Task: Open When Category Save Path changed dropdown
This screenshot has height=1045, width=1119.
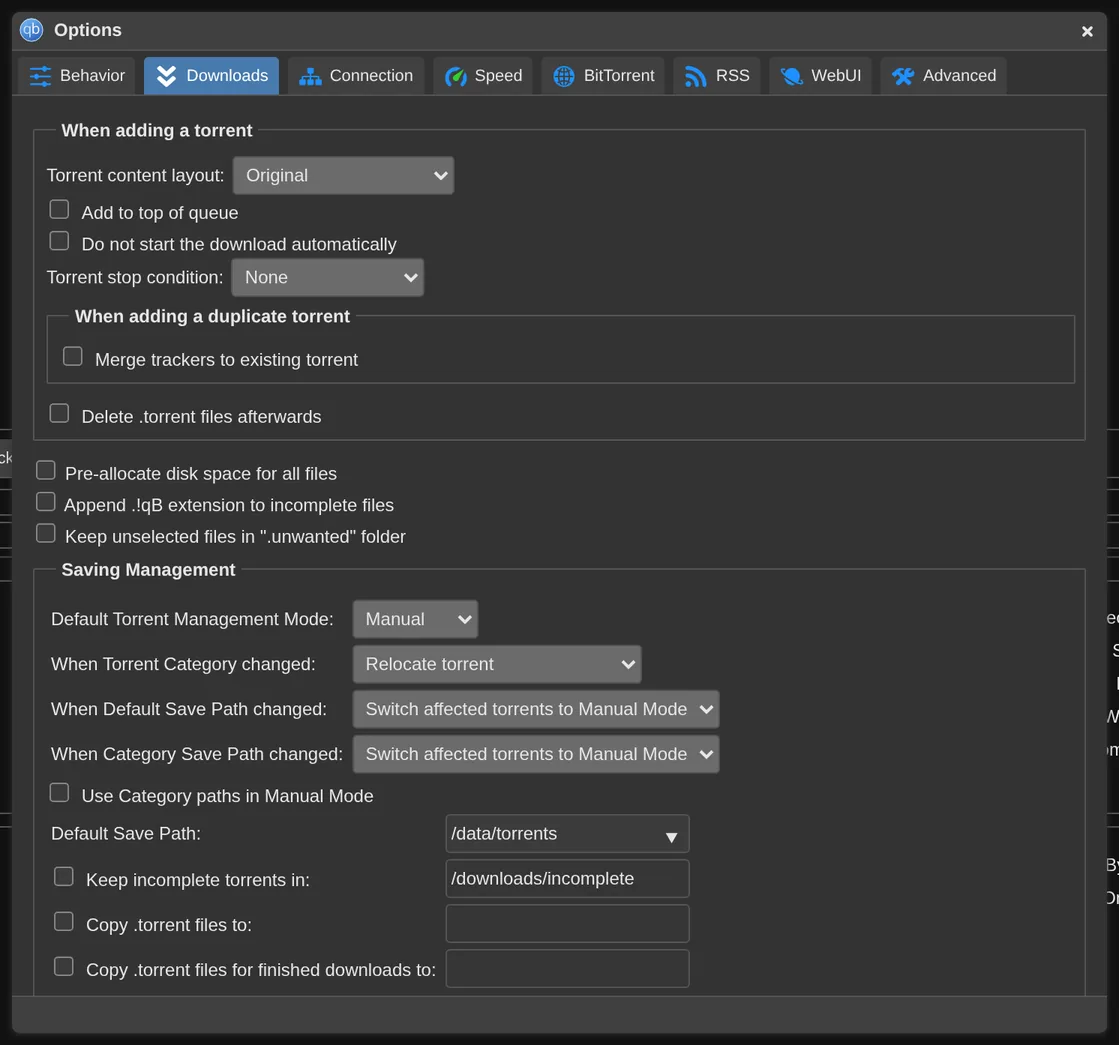Action: coord(536,754)
